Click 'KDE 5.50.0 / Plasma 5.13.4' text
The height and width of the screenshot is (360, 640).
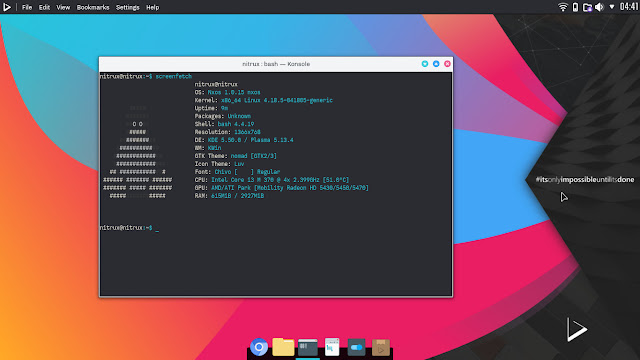251,140
